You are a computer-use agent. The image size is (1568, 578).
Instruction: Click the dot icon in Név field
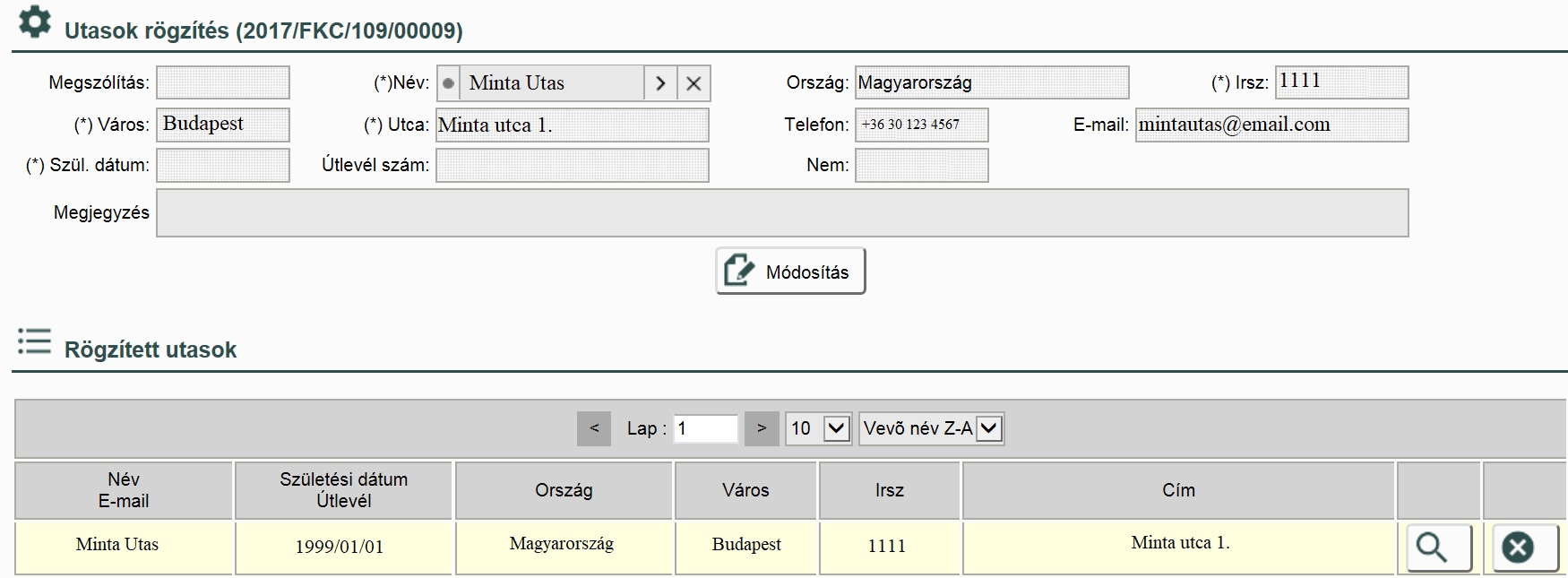pyautogui.click(x=448, y=83)
